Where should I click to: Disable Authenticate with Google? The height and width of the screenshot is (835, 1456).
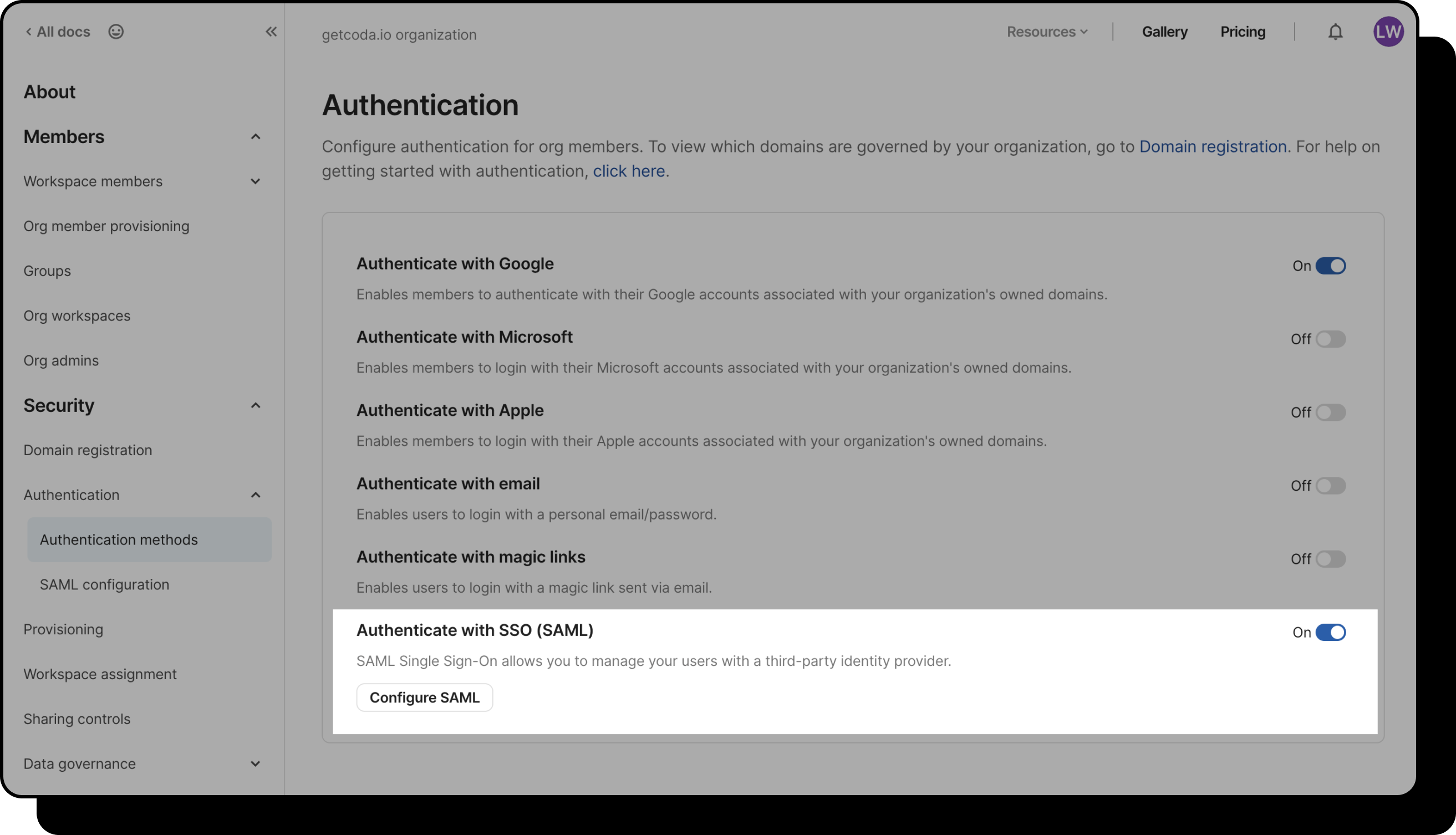pos(1332,266)
